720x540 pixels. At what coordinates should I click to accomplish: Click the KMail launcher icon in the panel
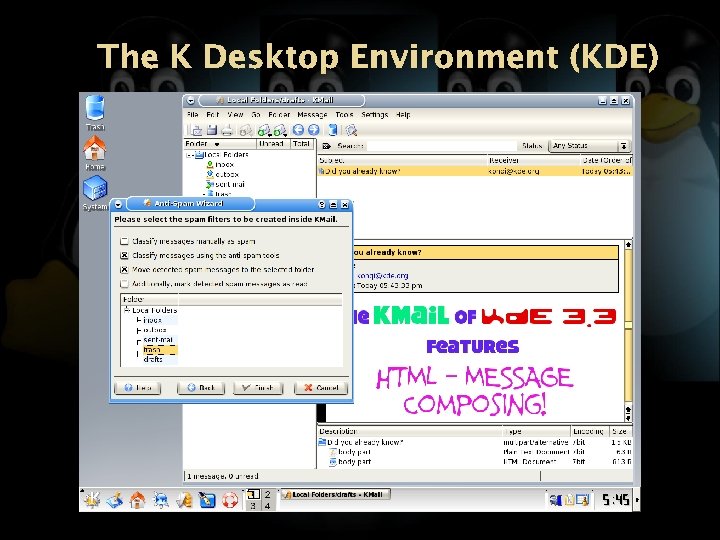[x=184, y=500]
